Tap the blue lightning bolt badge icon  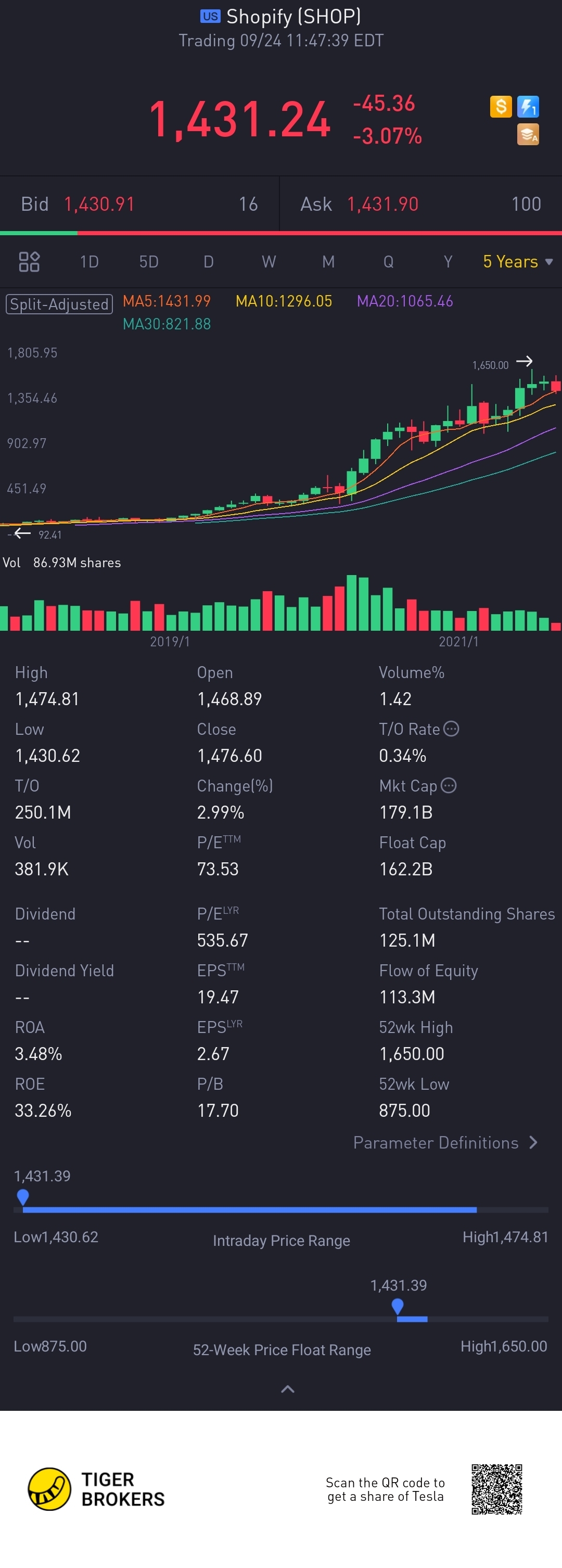pos(527,107)
